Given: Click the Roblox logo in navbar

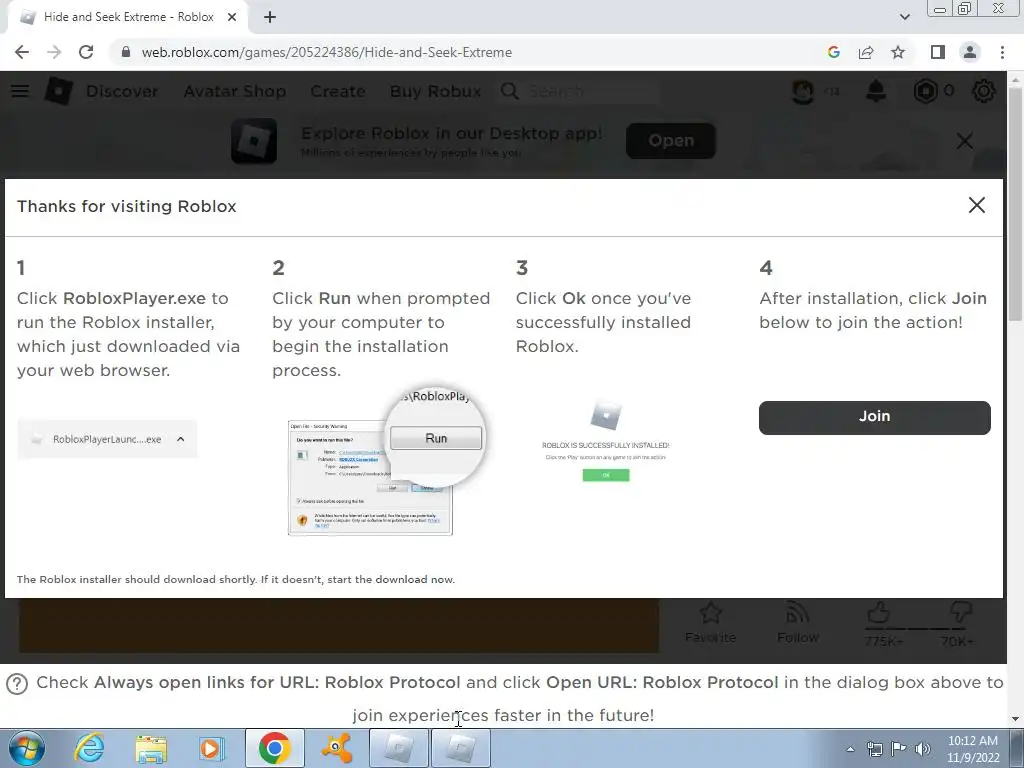Looking at the screenshot, I should click(x=58, y=91).
